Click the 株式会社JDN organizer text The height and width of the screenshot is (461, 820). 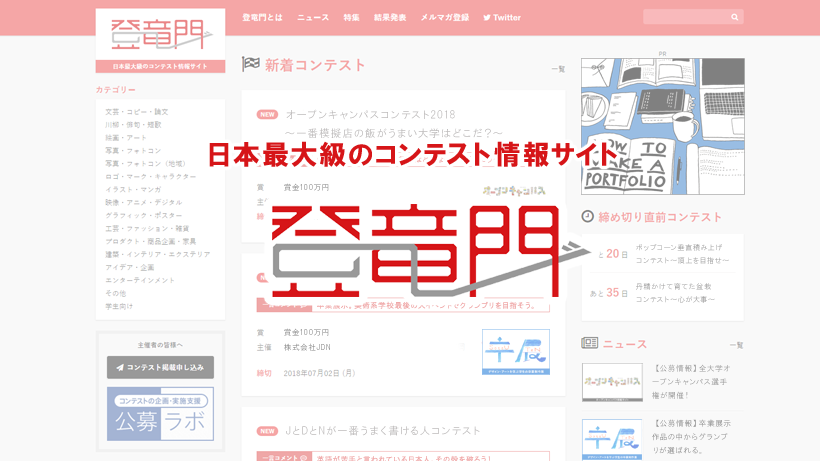307,347
